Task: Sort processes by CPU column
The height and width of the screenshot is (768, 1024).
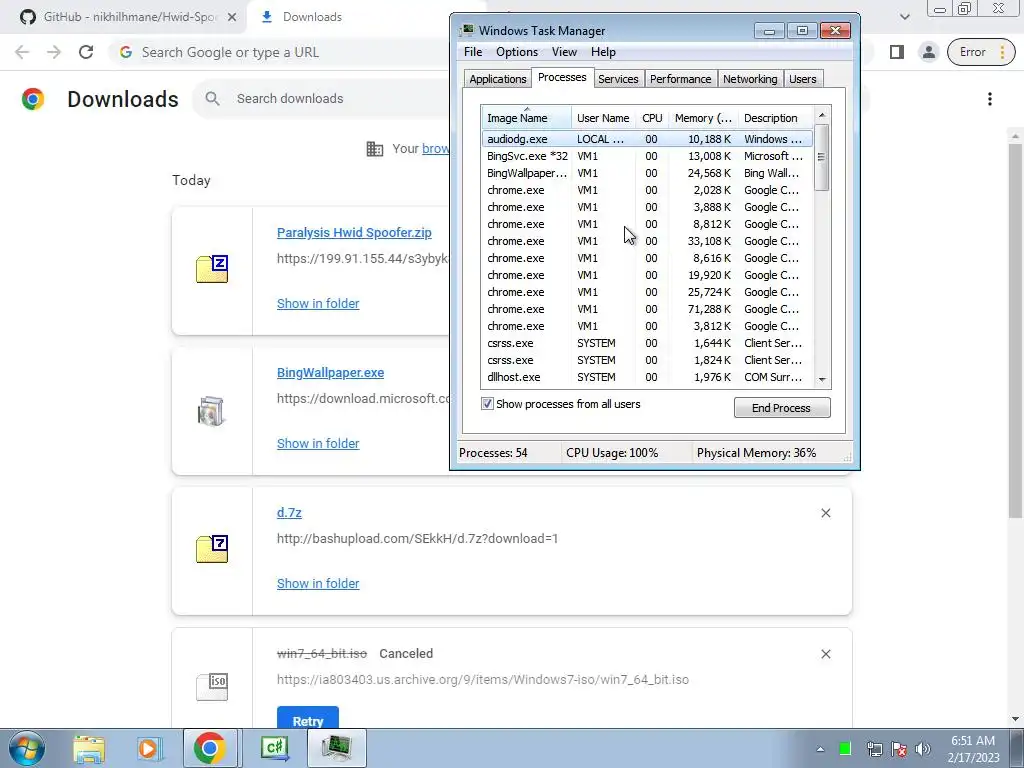Action: [652, 118]
